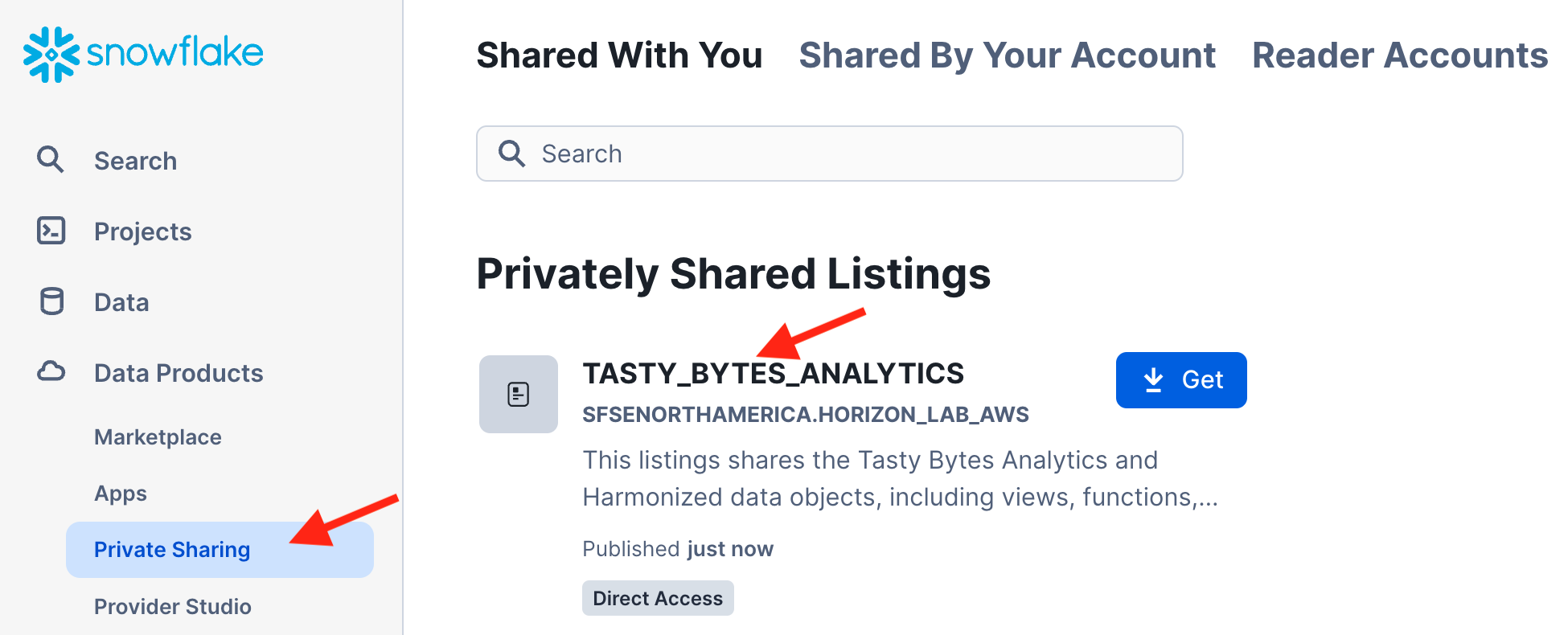Switch to Reader Accounts tab

click(x=1399, y=55)
